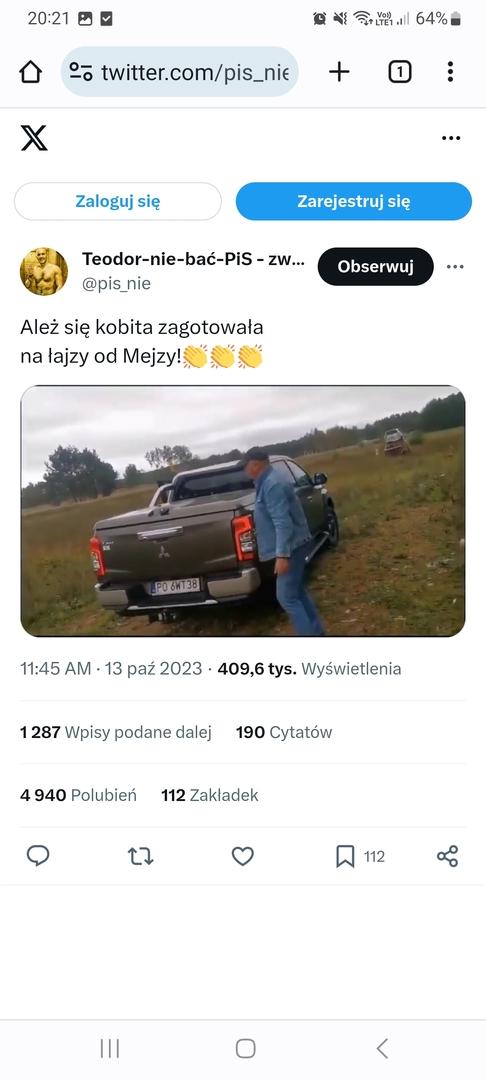Viewport: 486px width, 1080px height.
Task: Play the pickup truck video
Action: (x=243, y=510)
